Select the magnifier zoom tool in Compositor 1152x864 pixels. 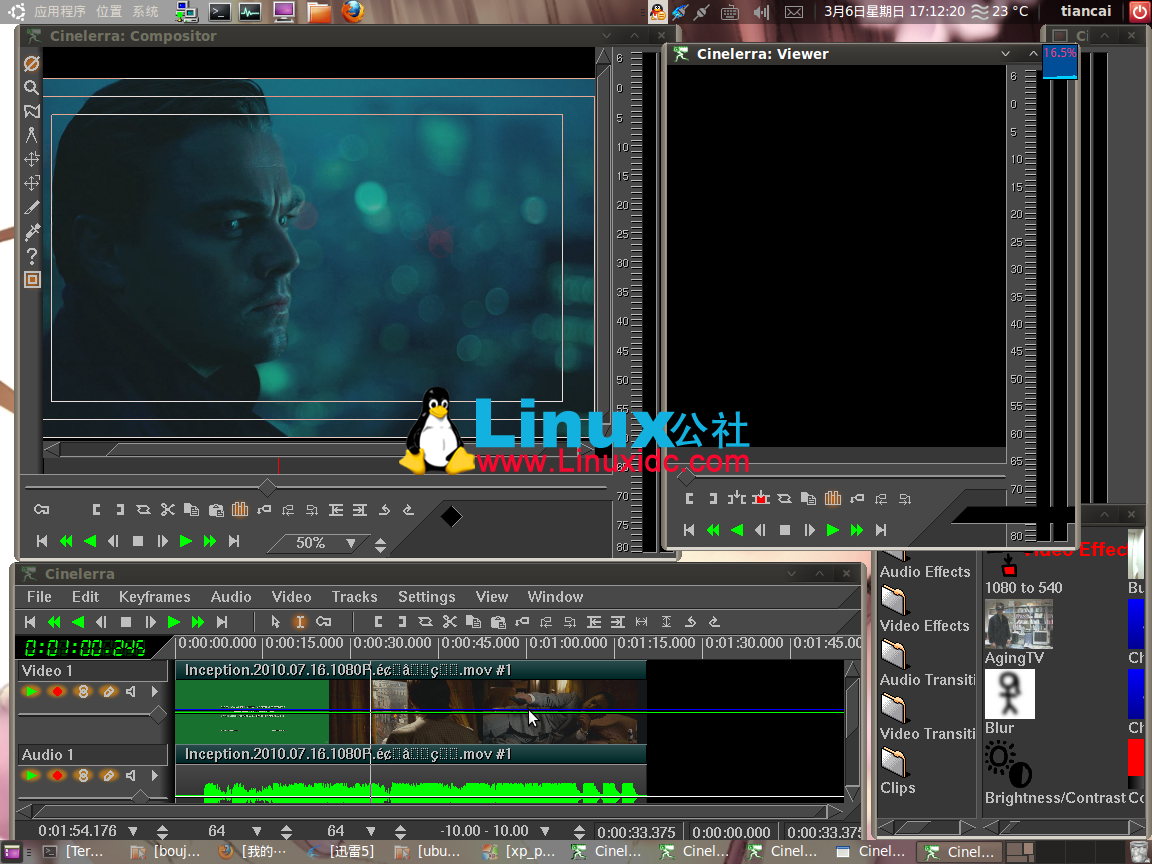[32, 87]
